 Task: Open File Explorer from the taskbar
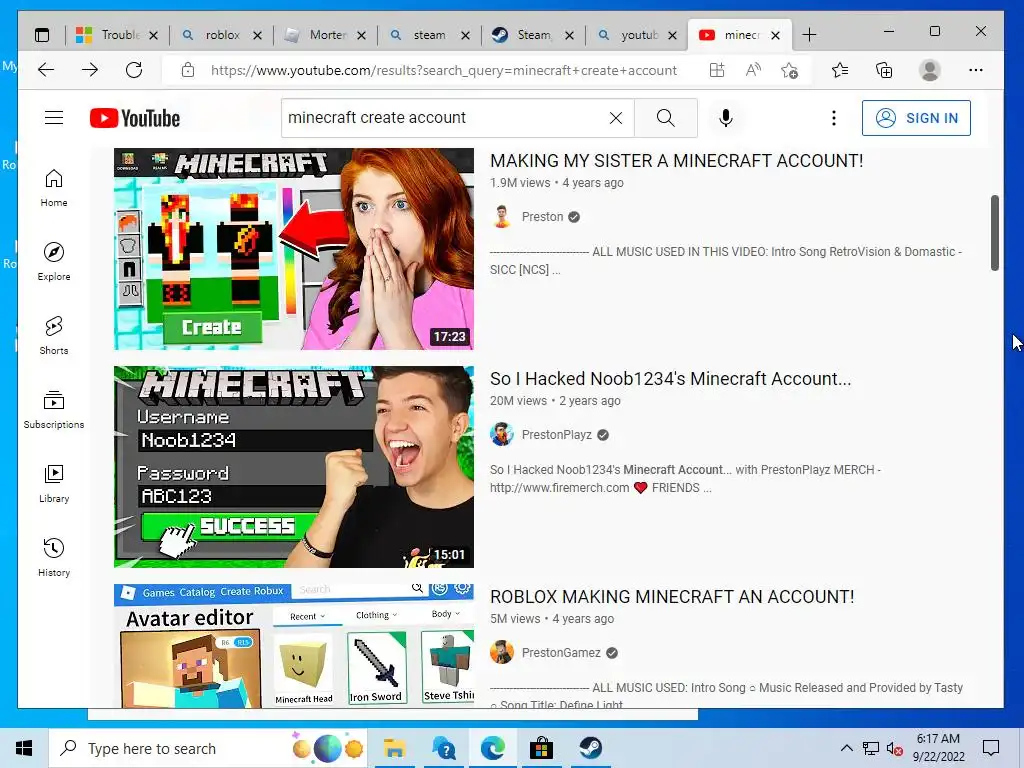tap(394, 748)
